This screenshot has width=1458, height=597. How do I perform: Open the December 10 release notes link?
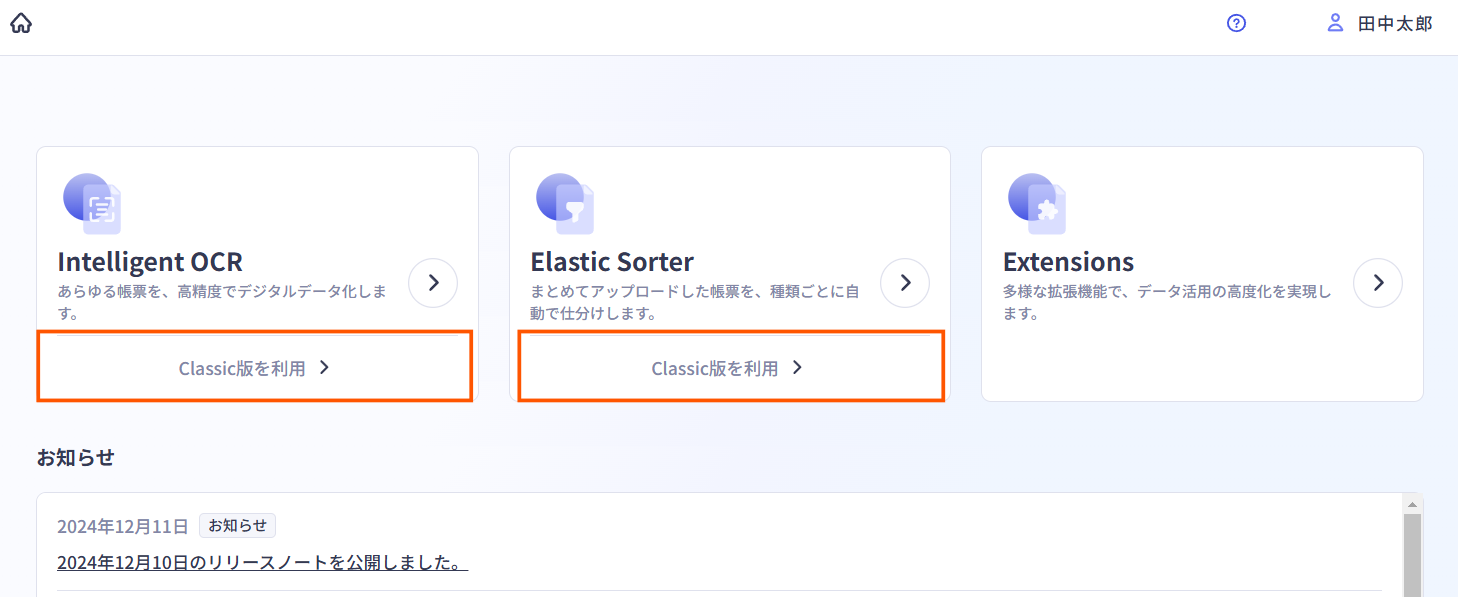click(x=263, y=563)
